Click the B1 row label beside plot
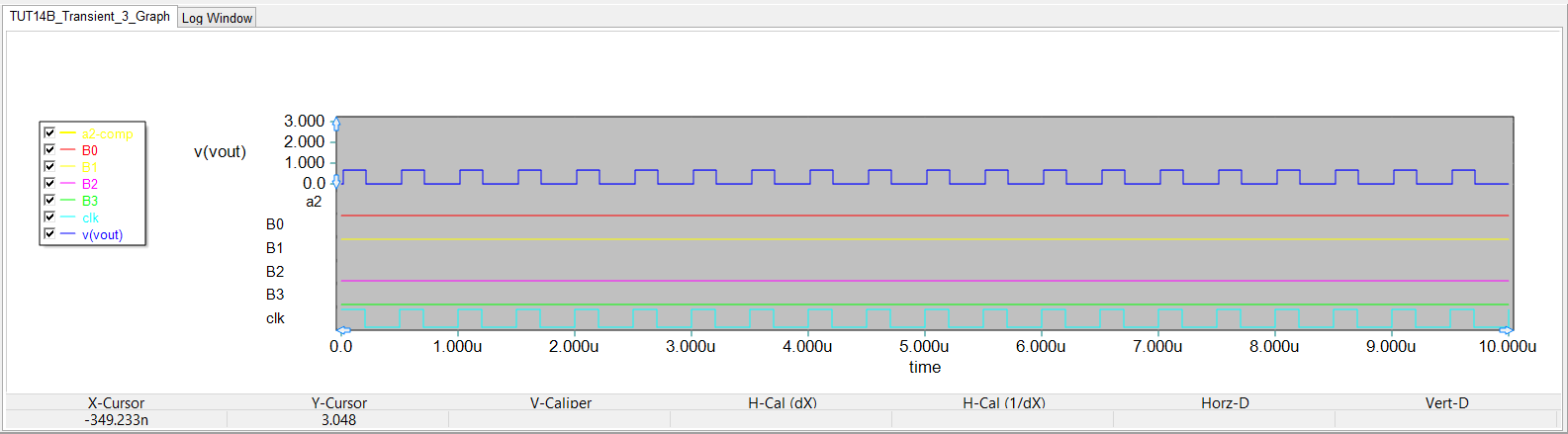Image resolution: width=1568 pixels, height=434 pixels. [275, 248]
